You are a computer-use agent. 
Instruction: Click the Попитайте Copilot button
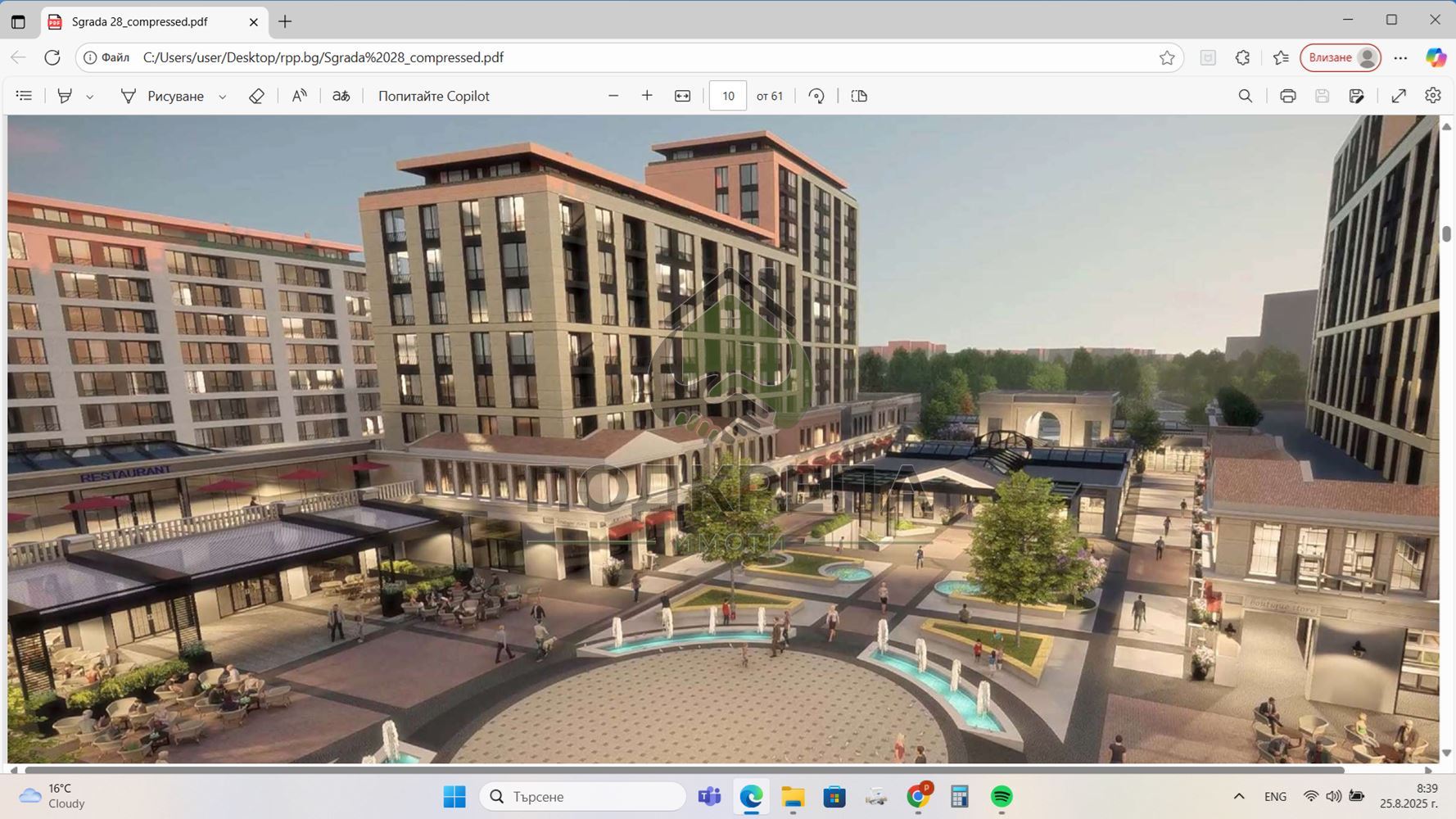tap(433, 96)
